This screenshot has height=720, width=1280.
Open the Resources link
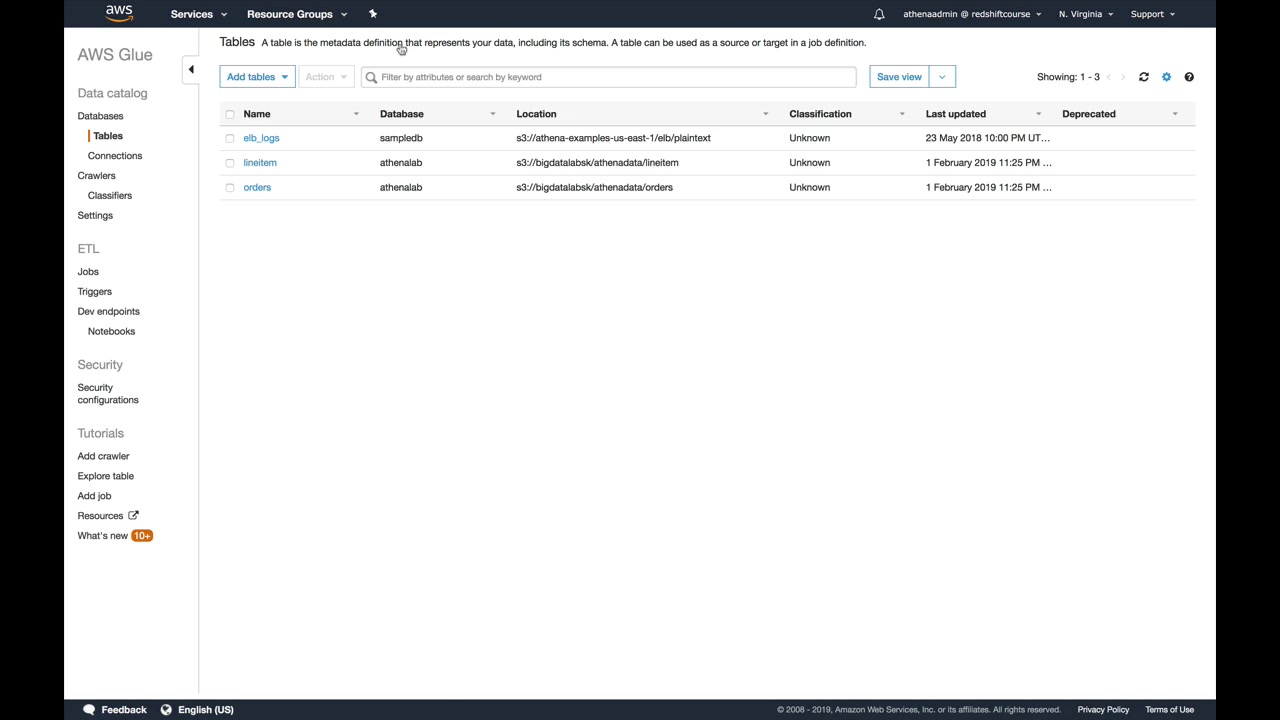[100, 516]
